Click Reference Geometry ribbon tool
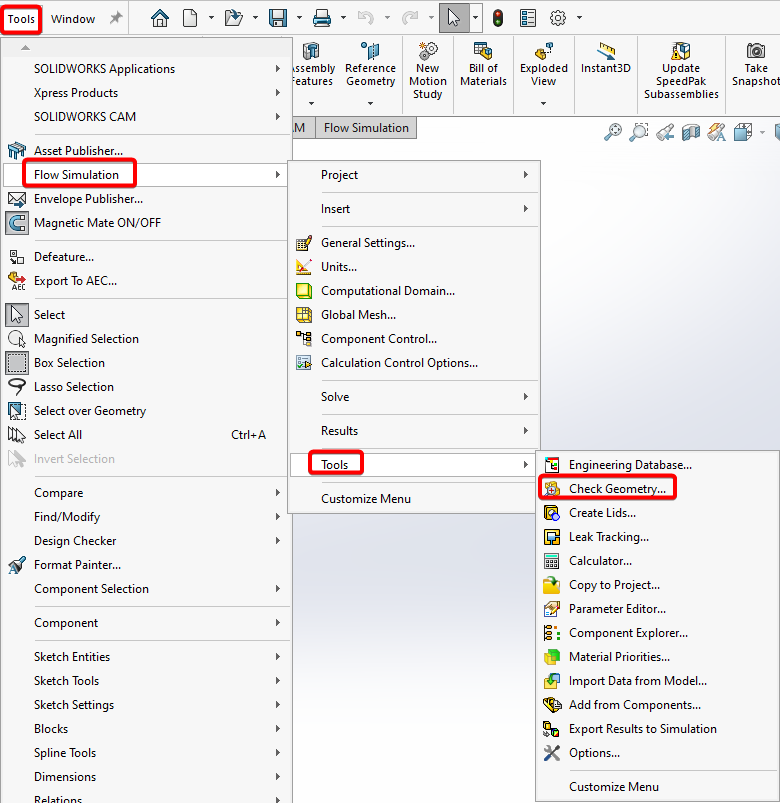 [x=370, y=65]
